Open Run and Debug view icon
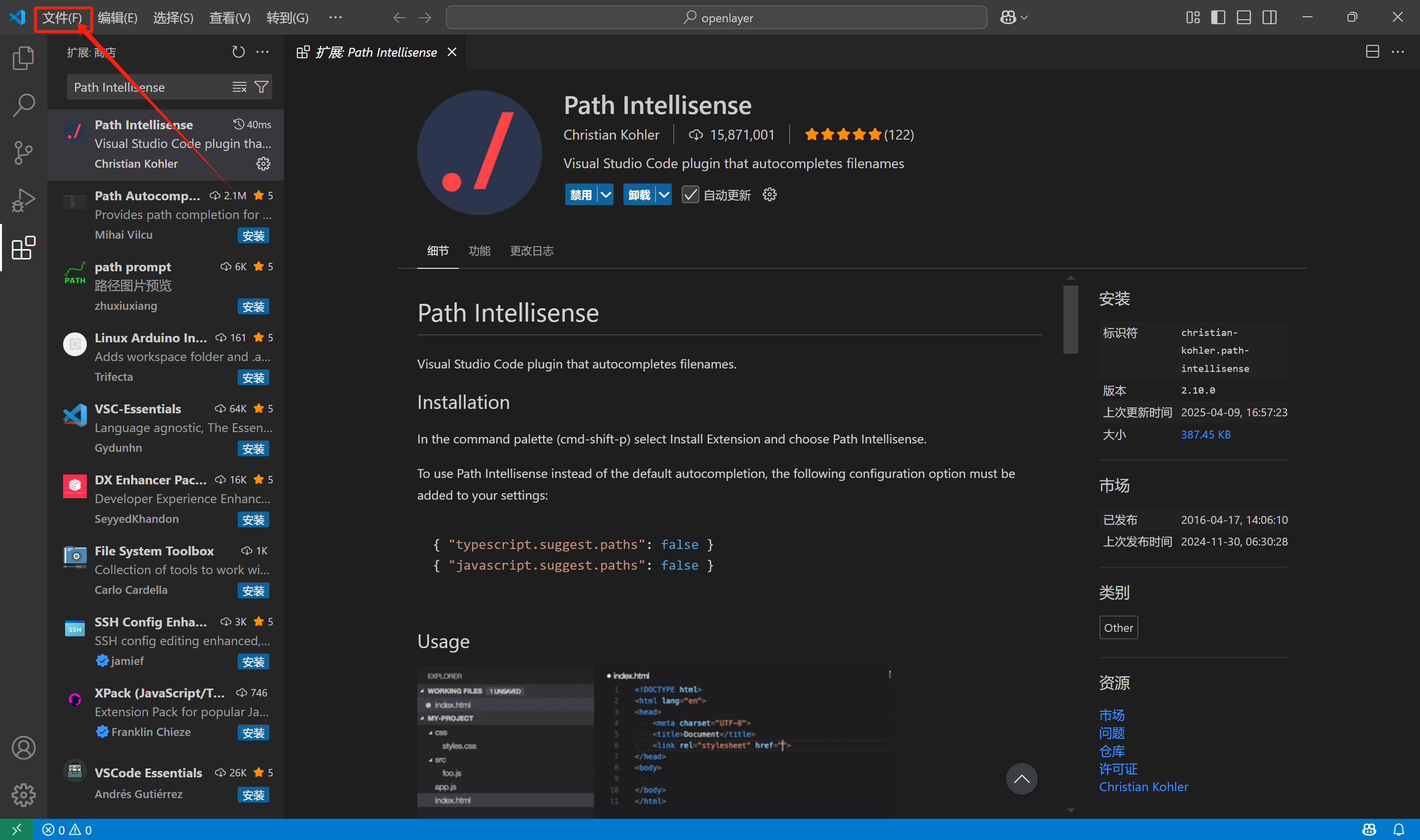 (x=23, y=200)
